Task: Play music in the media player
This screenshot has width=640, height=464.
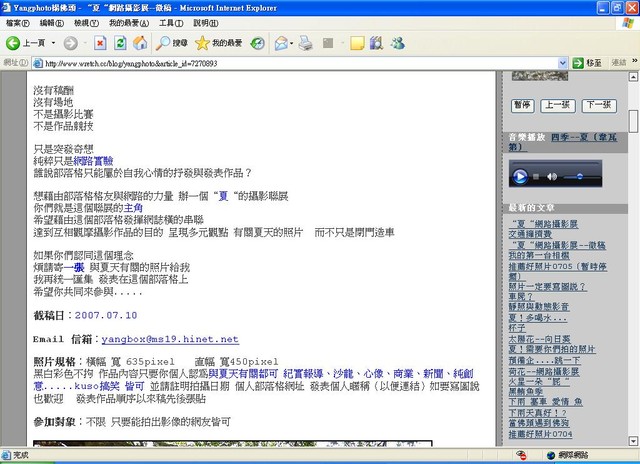Action: click(x=520, y=177)
